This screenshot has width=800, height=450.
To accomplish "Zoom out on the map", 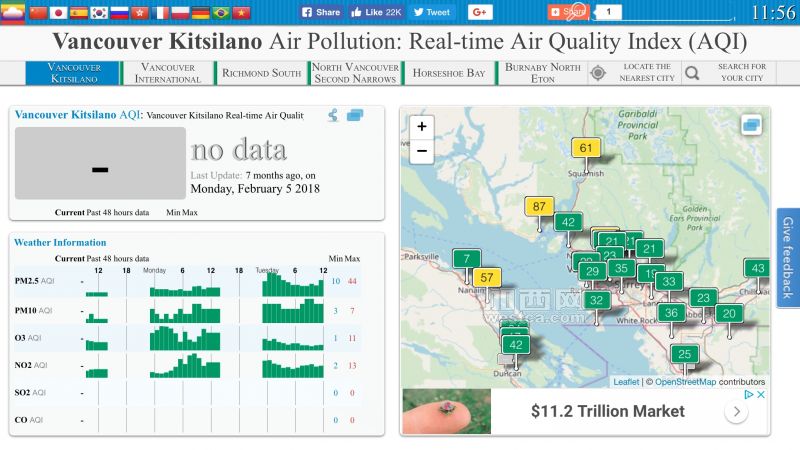I will 421,152.
